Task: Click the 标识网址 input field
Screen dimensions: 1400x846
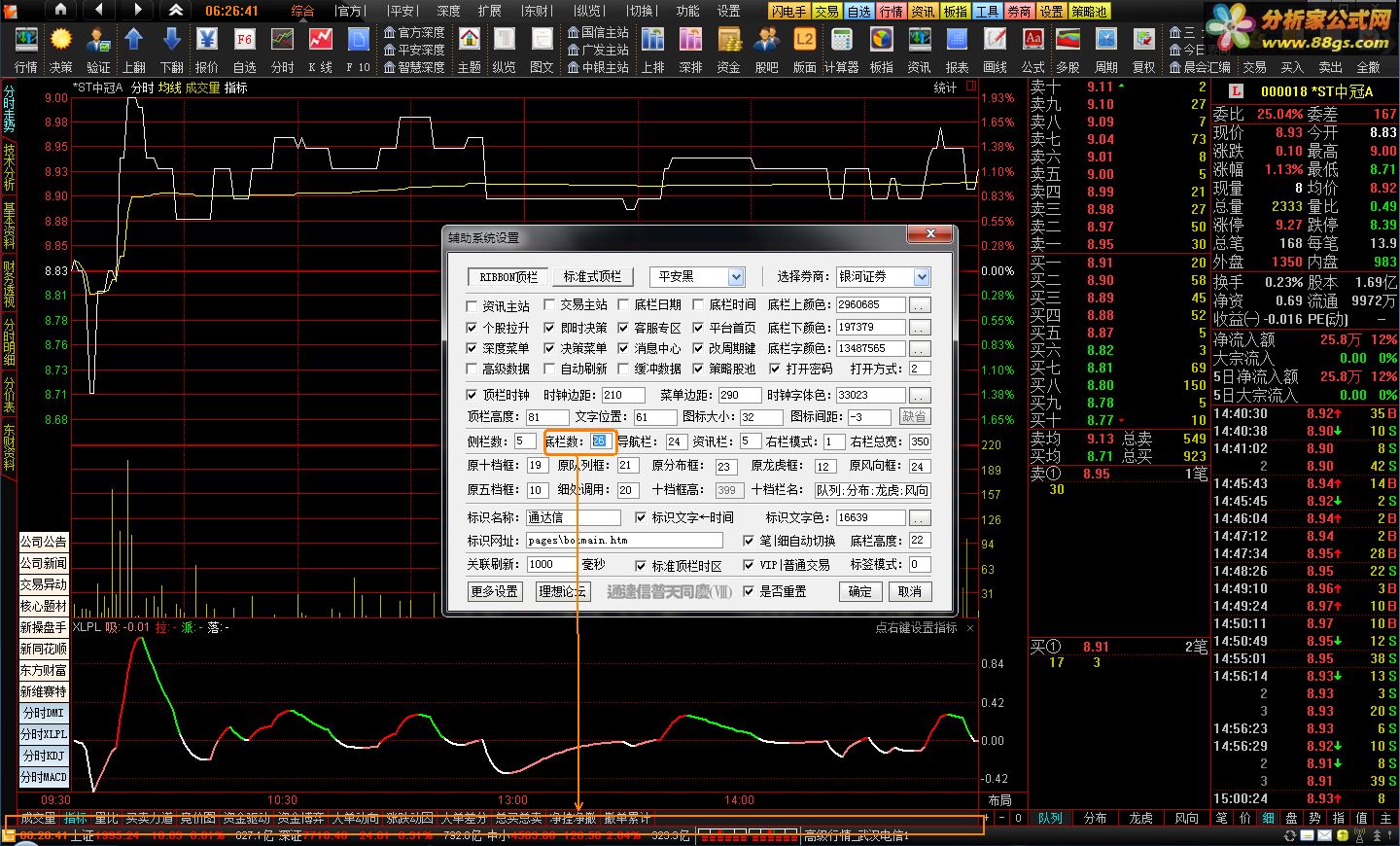Action: pyautogui.click(x=625, y=541)
